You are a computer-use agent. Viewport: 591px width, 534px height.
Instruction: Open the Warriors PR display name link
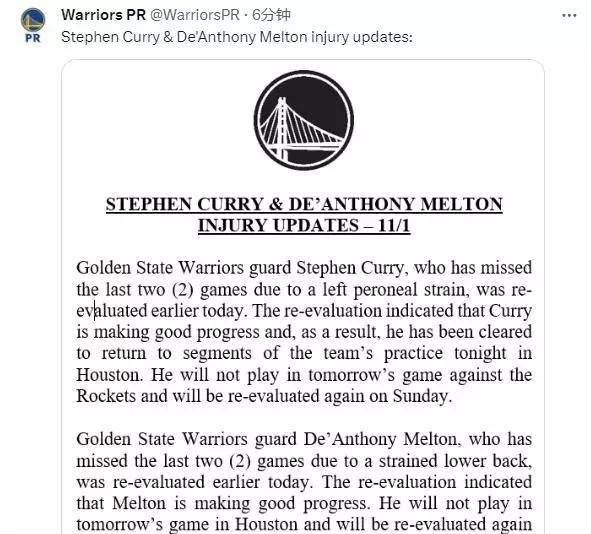(x=103, y=15)
